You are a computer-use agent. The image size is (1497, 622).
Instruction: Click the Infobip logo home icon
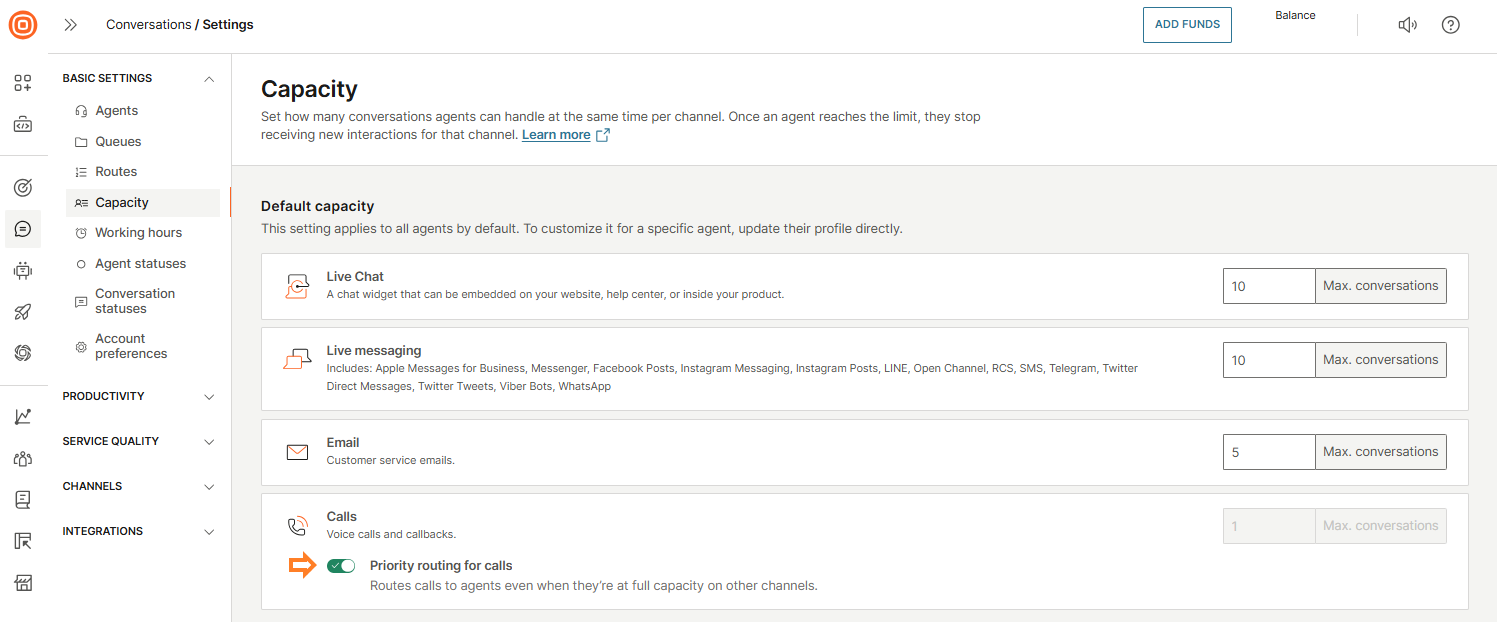23,25
